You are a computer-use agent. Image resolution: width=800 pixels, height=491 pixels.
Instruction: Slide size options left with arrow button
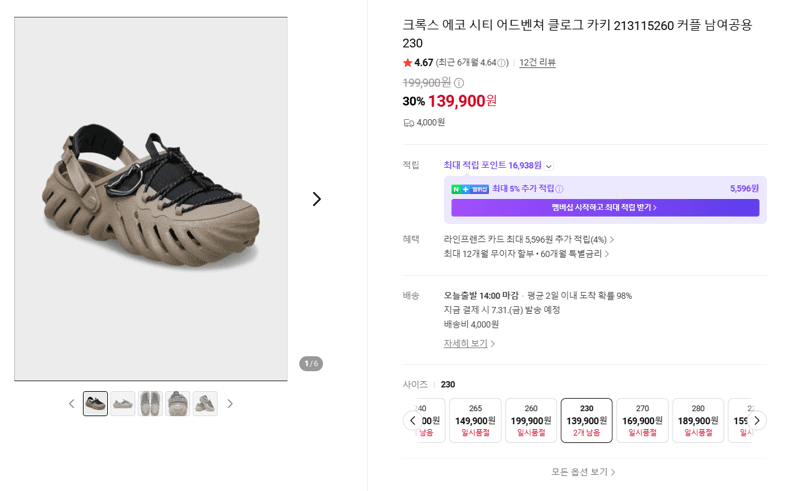click(x=413, y=421)
